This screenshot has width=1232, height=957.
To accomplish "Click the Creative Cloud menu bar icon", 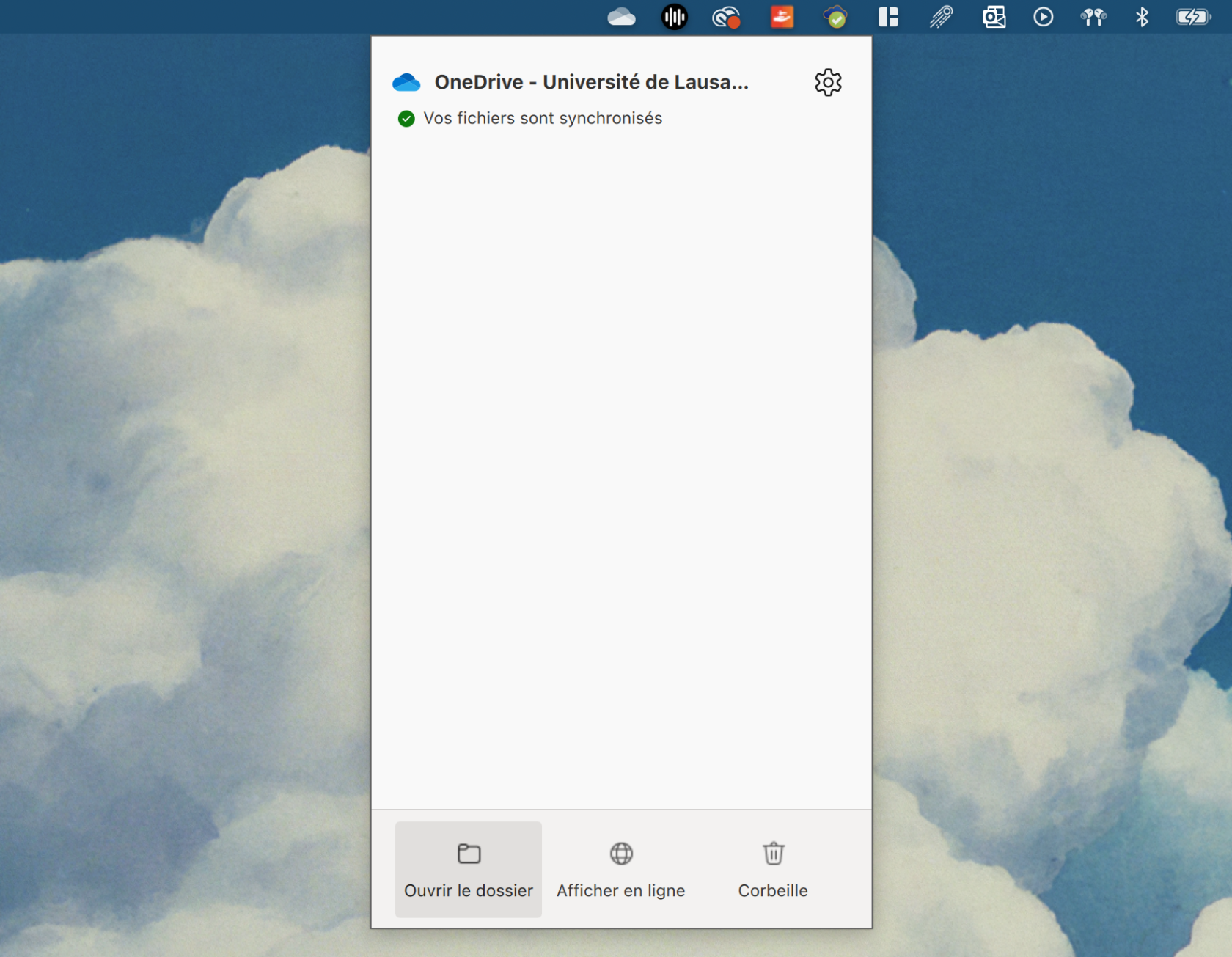I will [x=726, y=17].
